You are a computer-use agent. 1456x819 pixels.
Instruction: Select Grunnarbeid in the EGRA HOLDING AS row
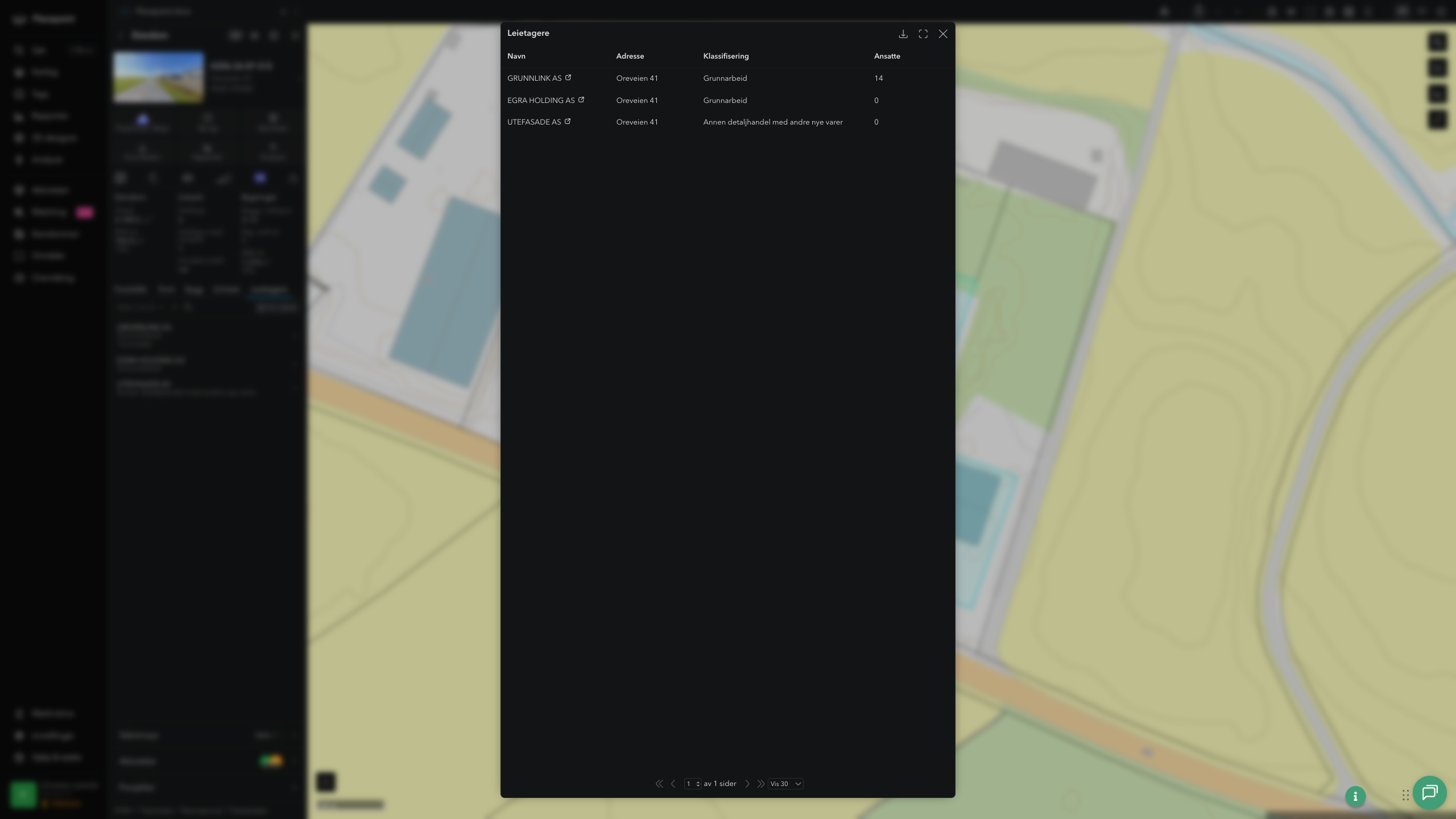[725, 101]
